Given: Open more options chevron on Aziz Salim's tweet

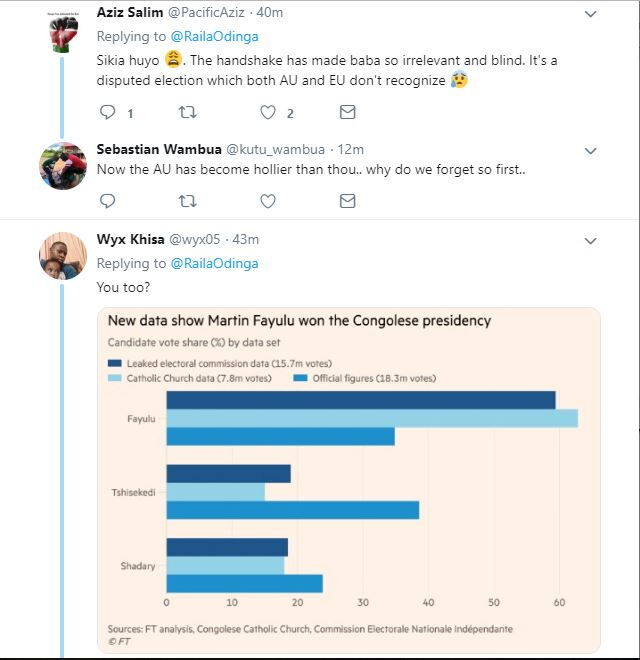Looking at the screenshot, I should point(591,14).
